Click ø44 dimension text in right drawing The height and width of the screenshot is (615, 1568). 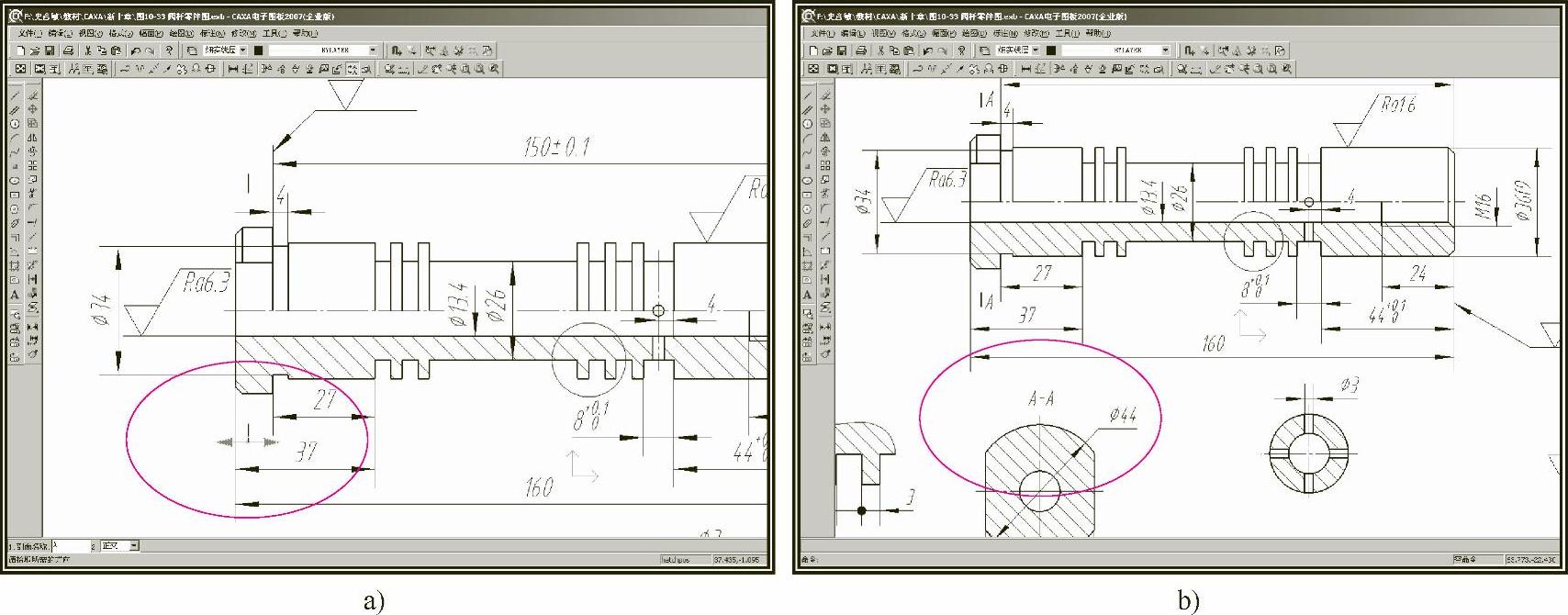1123,415
